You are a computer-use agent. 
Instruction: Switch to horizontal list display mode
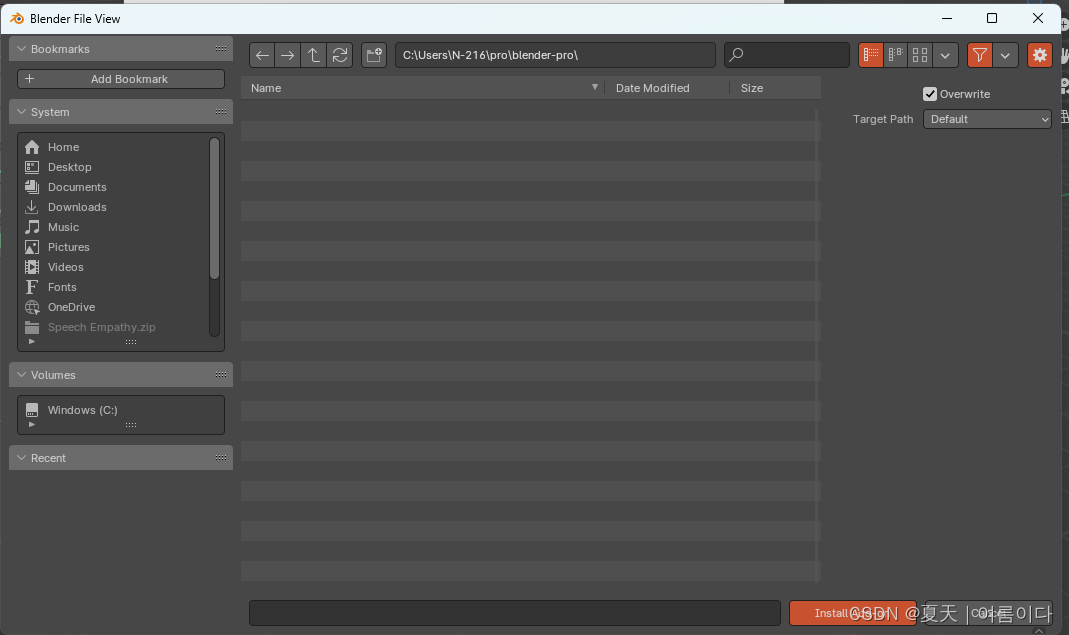[896, 55]
